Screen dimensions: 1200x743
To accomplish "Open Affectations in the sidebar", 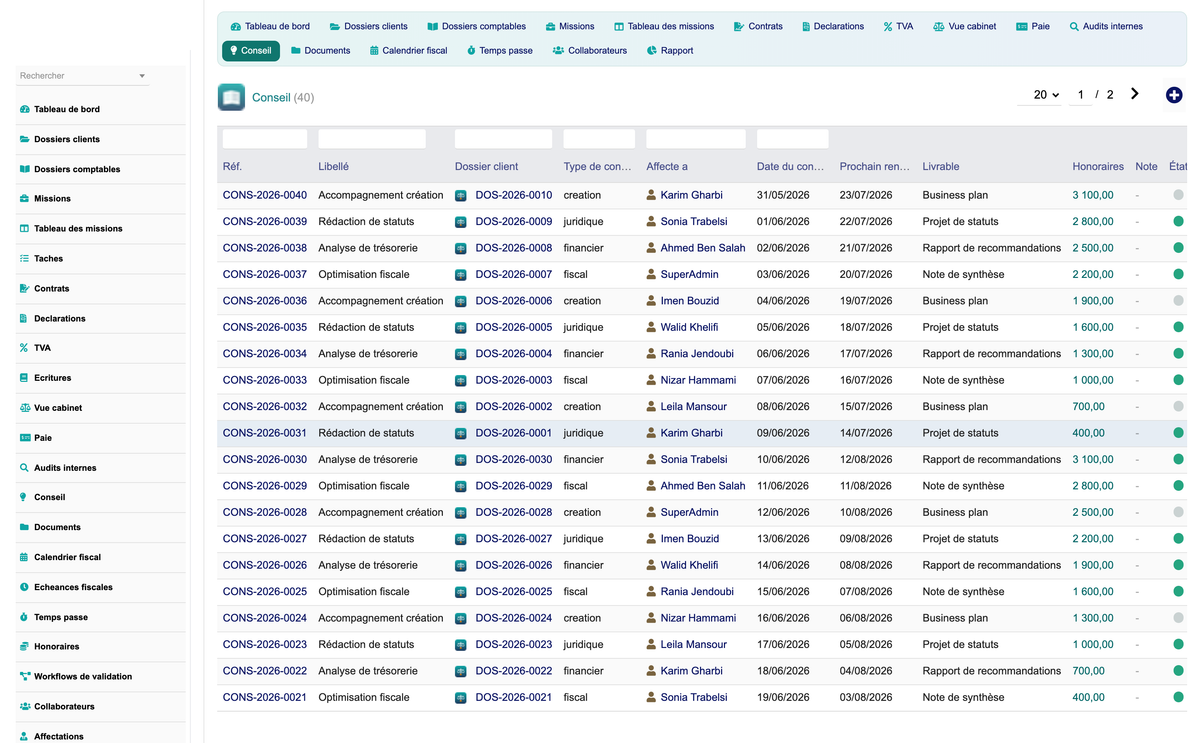I will point(59,736).
